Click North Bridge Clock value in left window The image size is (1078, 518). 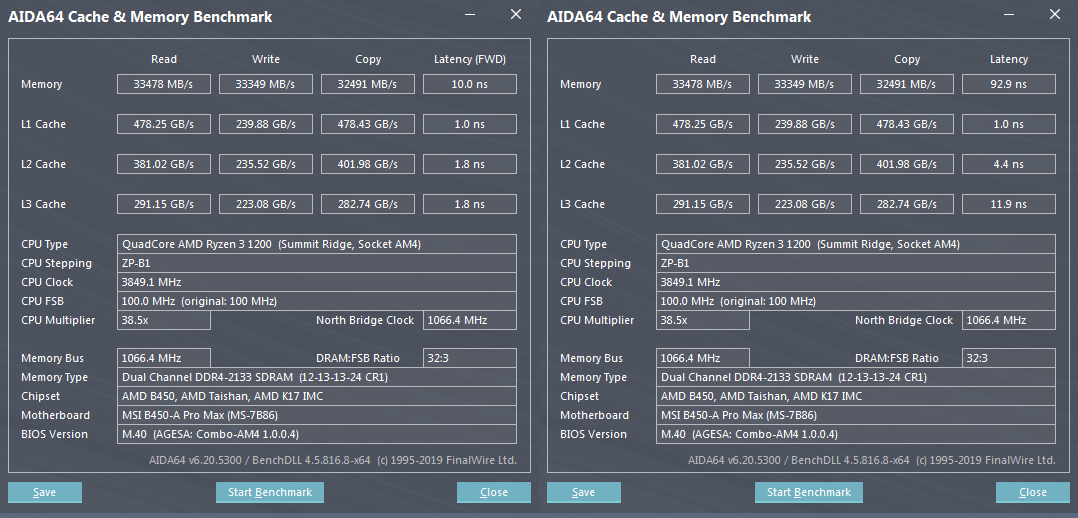click(x=470, y=320)
